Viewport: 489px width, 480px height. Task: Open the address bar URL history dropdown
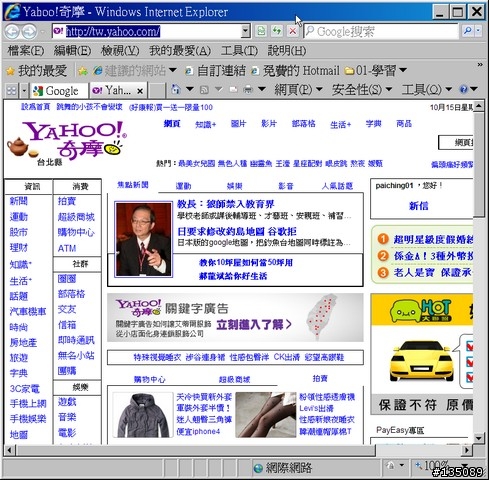coord(246,31)
